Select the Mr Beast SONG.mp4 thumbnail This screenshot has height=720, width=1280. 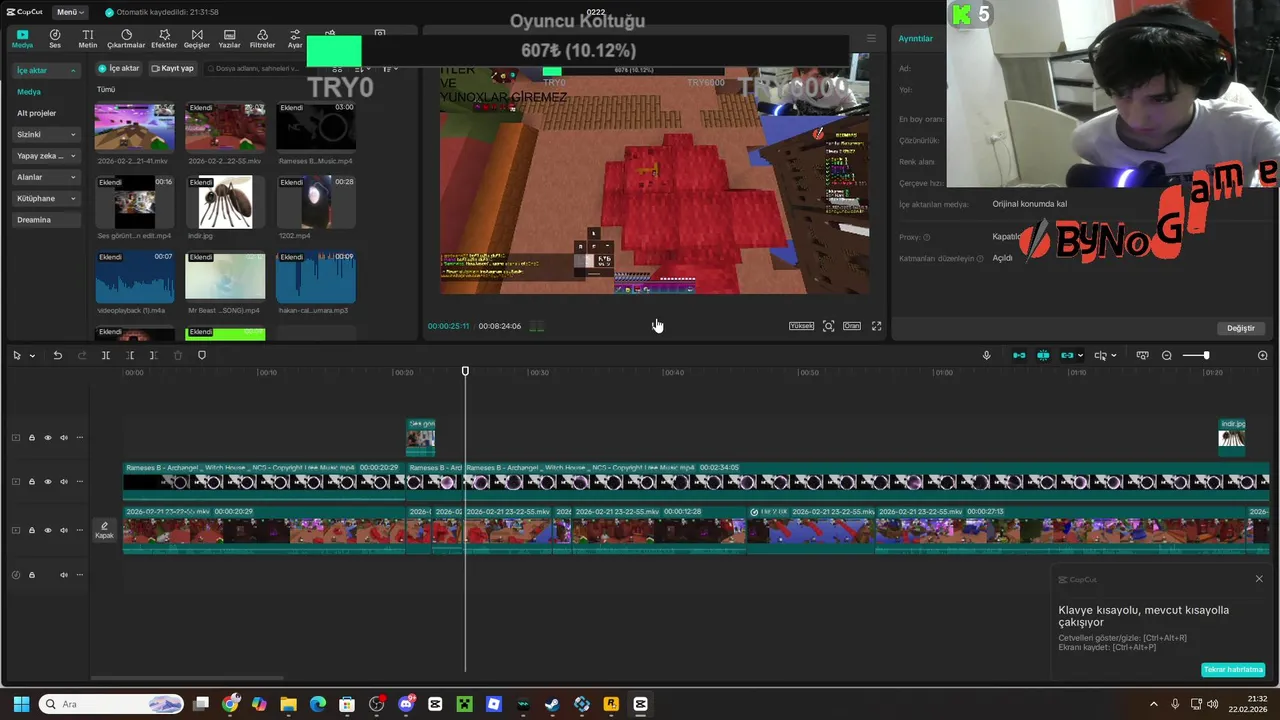click(225, 277)
